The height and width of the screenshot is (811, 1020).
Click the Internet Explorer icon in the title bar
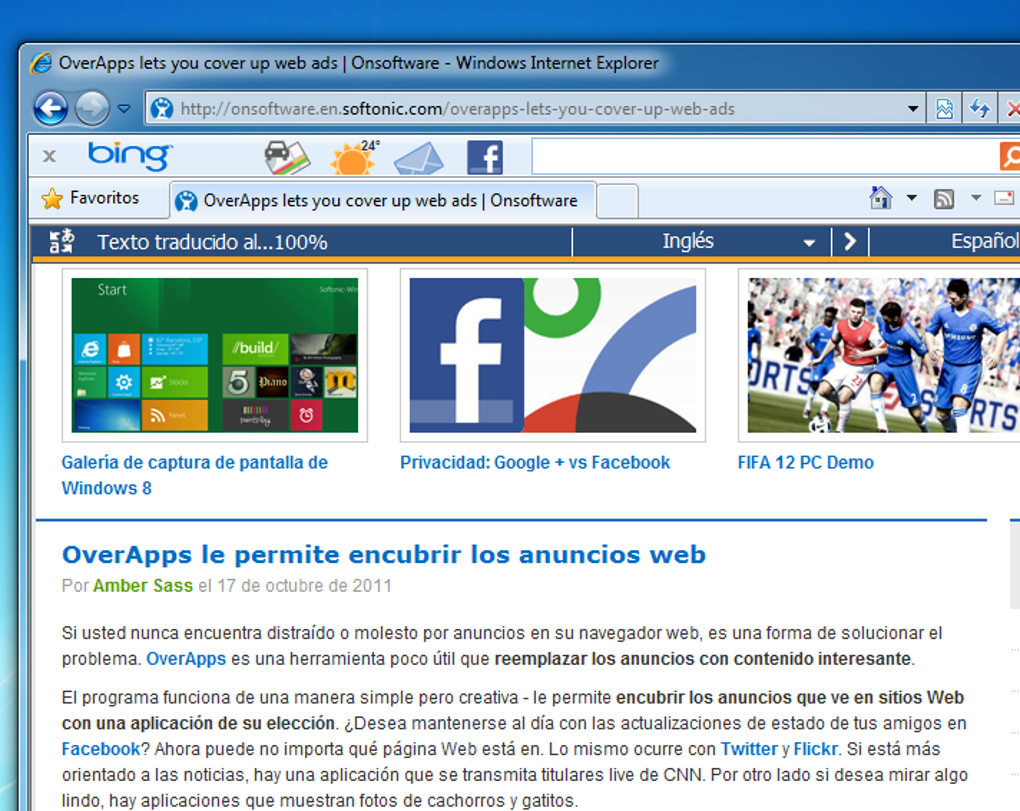point(41,63)
